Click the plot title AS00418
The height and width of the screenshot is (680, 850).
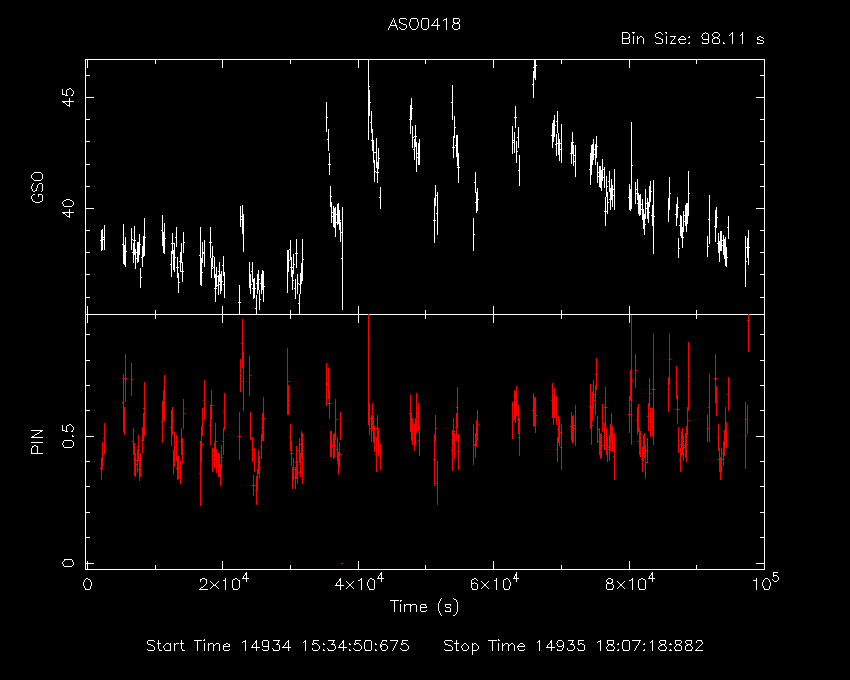click(424, 24)
